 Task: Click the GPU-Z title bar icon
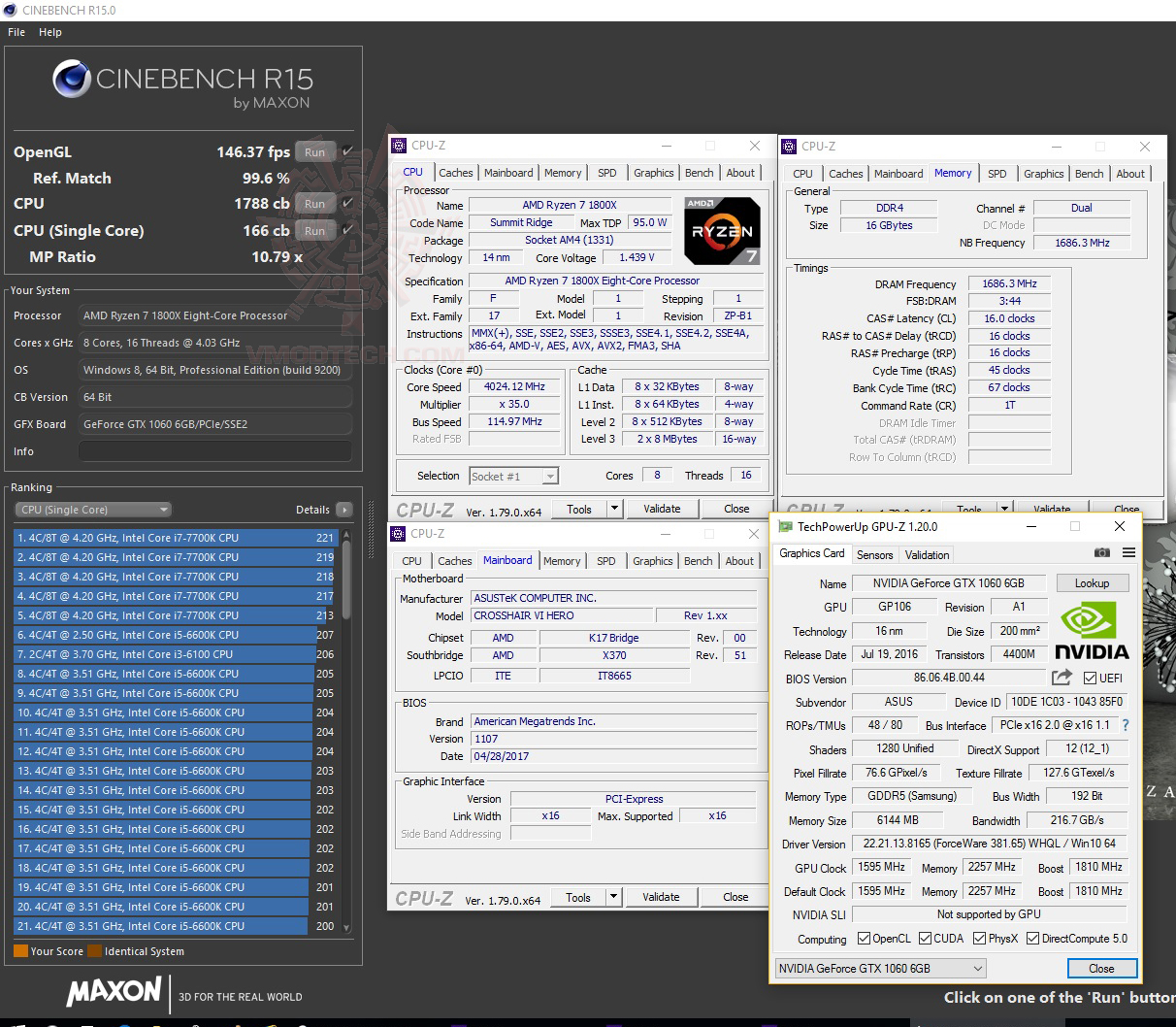(x=784, y=527)
